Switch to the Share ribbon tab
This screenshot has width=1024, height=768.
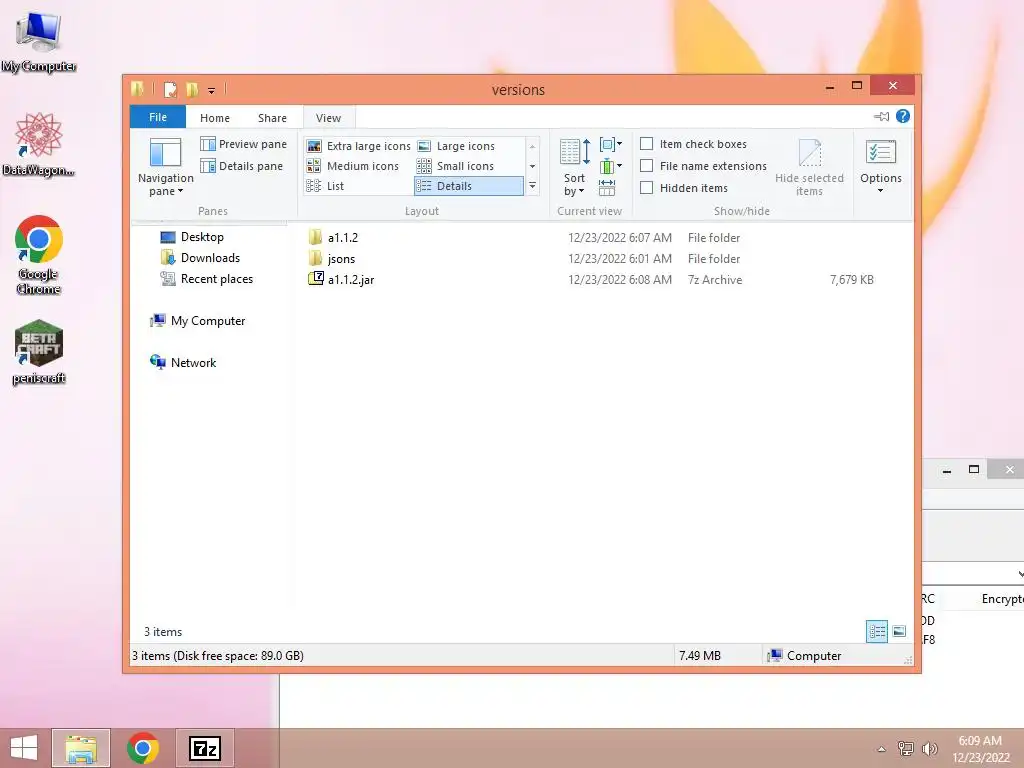coord(272,118)
